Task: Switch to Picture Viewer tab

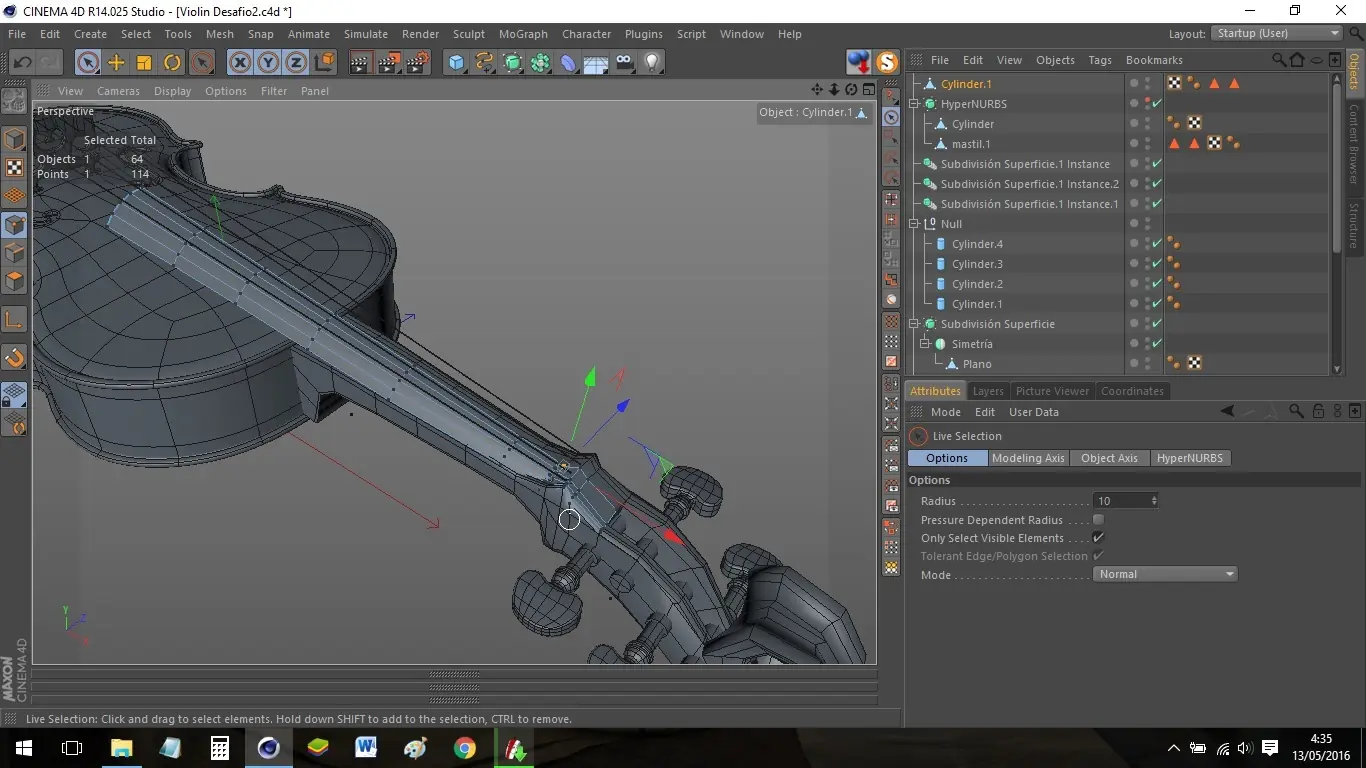Action: coord(1052,391)
